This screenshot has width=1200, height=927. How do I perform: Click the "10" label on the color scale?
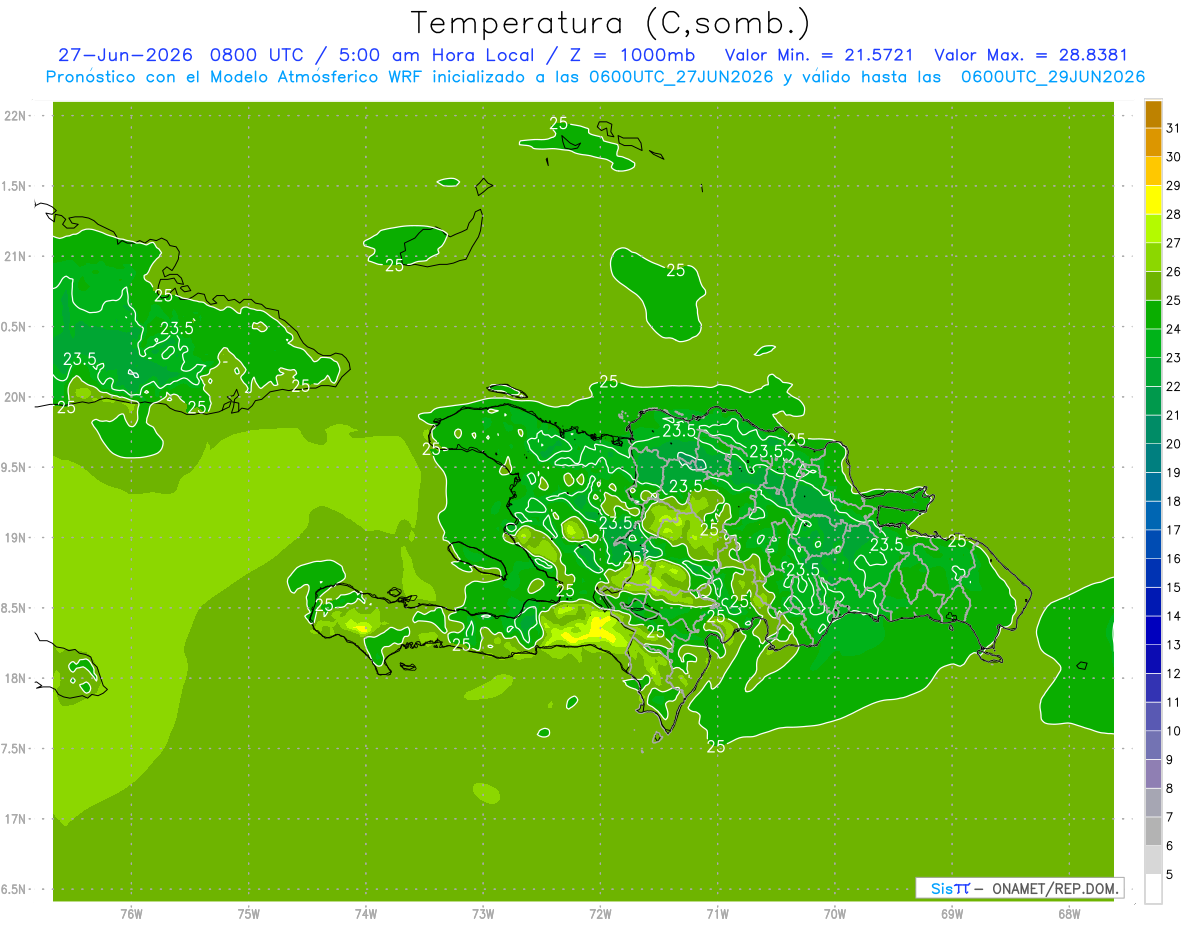tap(1174, 731)
